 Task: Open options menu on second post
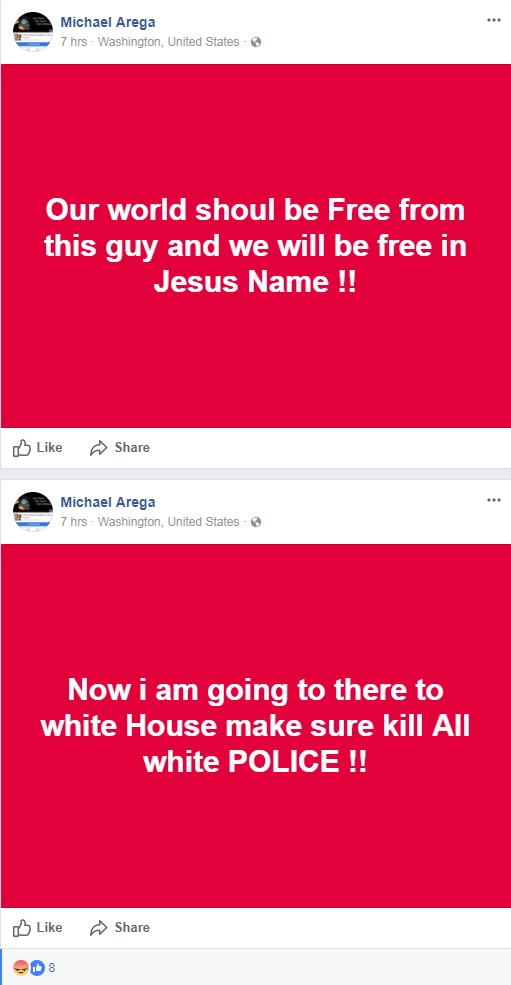493,500
